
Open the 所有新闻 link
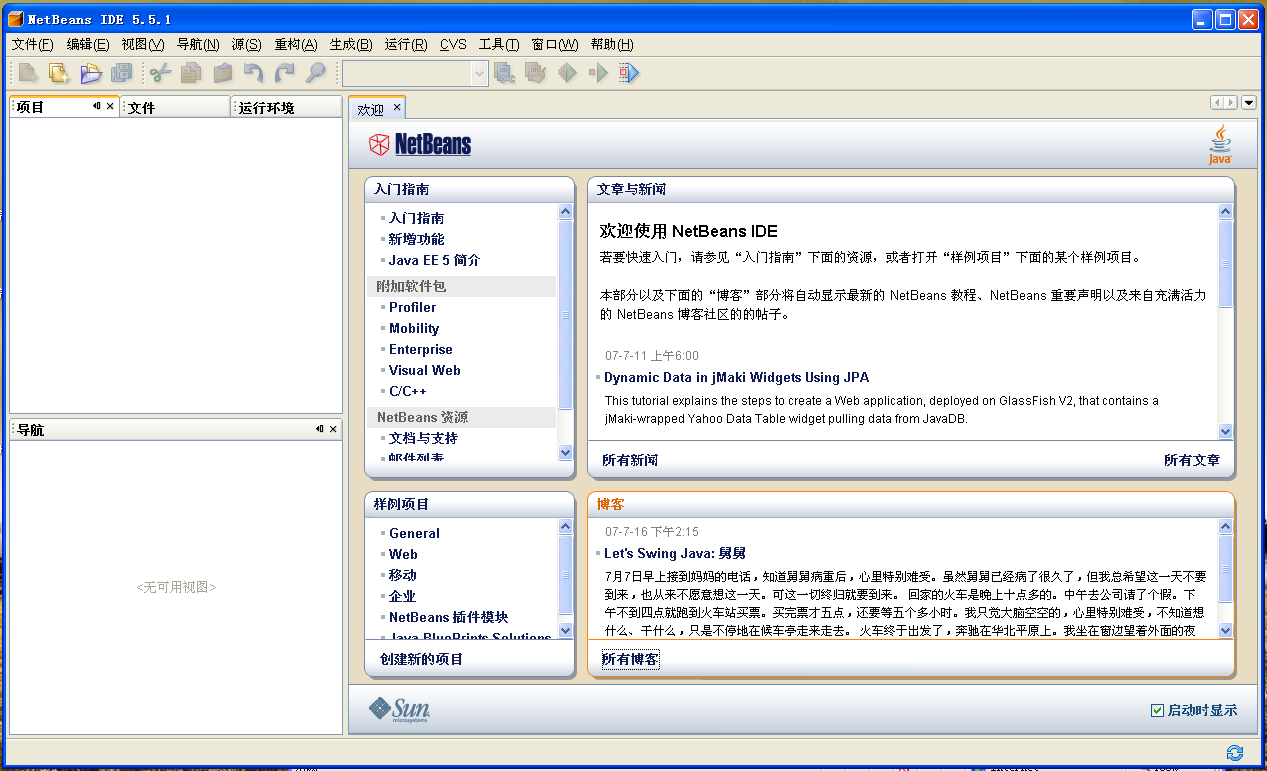point(630,460)
